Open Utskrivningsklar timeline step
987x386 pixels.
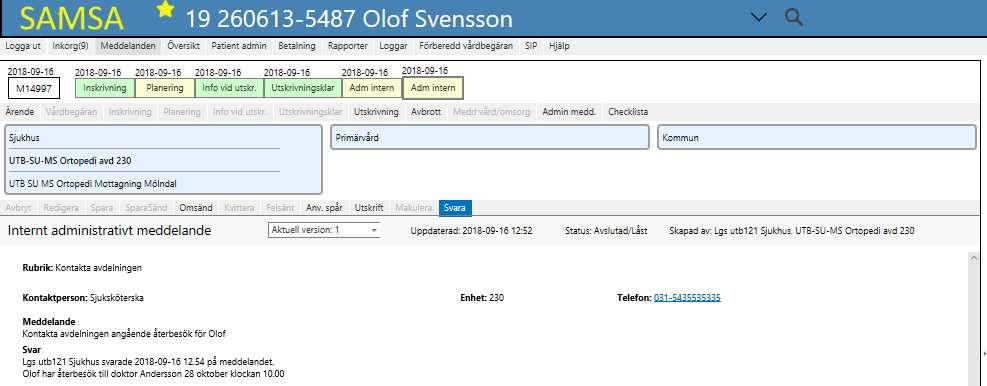coord(303,88)
